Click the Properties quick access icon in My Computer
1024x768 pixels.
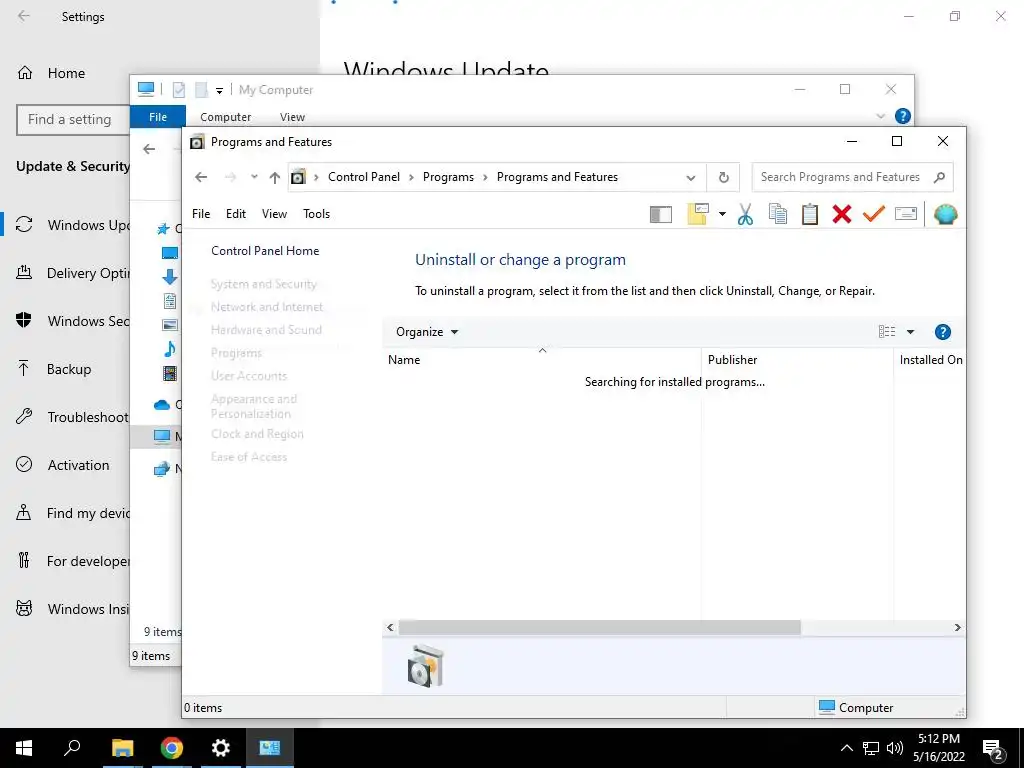[x=178, y=89]
